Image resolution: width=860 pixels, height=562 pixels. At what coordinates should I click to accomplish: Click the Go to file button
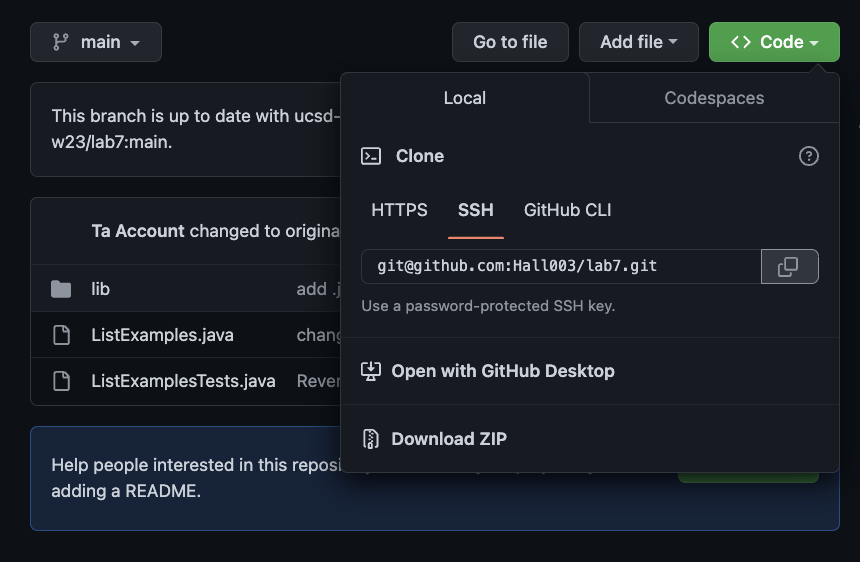point(510,42)
